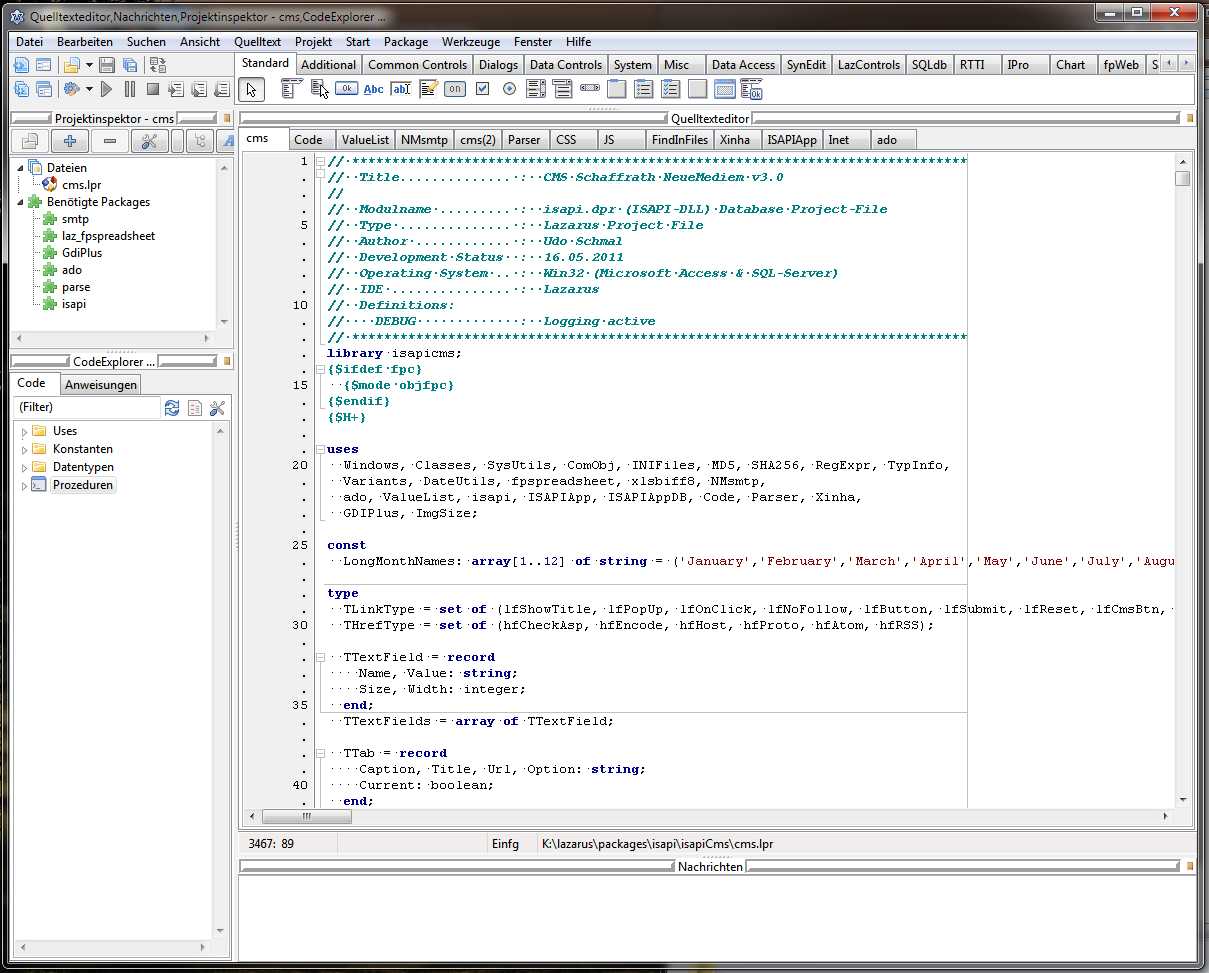1209x973 pixels.
Task: Click the green Run (Start) arrow icon
Action: pyautogui.click(x=107, y=90)
